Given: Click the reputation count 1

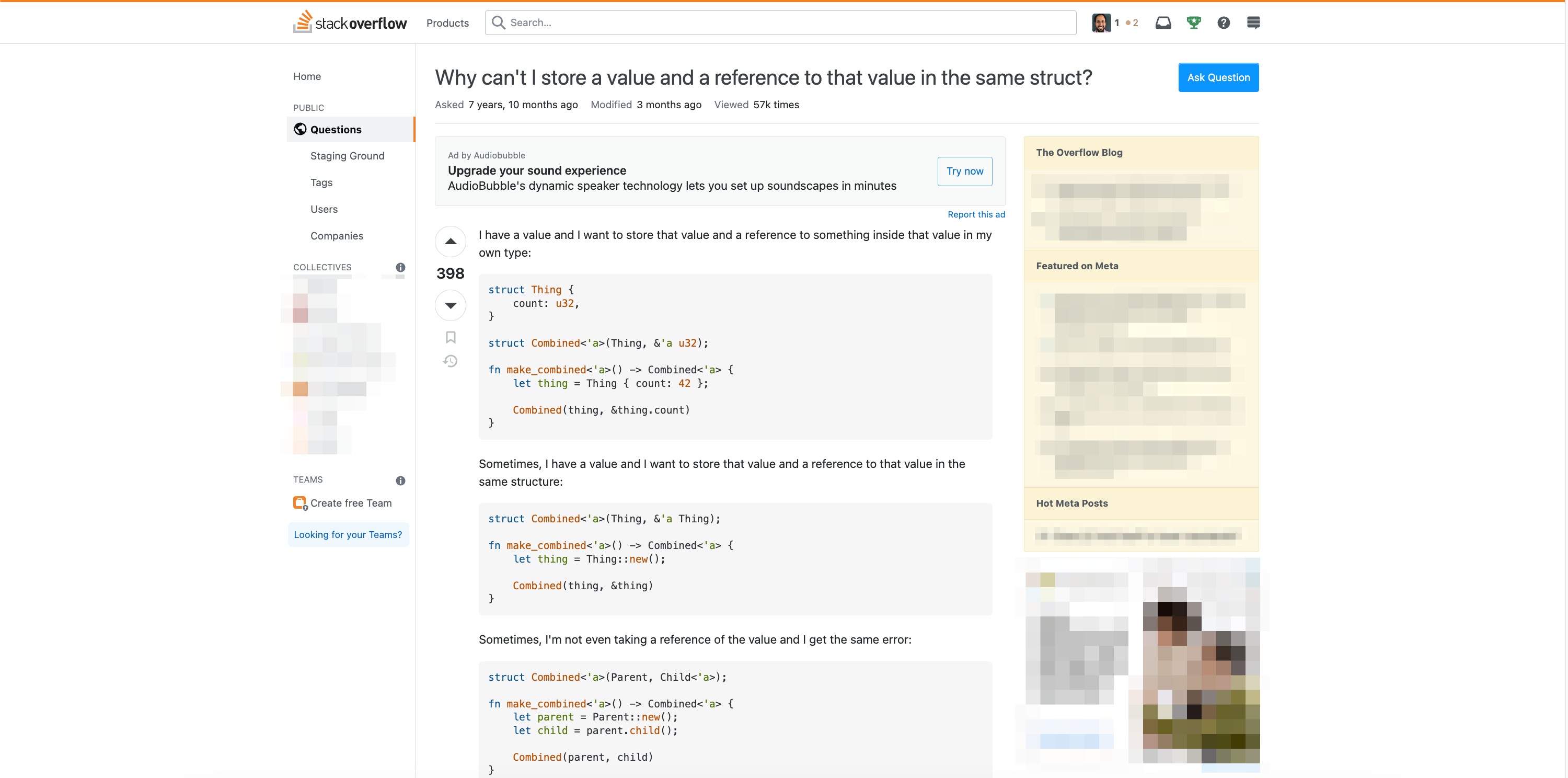Looking at the screenshot, I should click(x=1117, y=22).
